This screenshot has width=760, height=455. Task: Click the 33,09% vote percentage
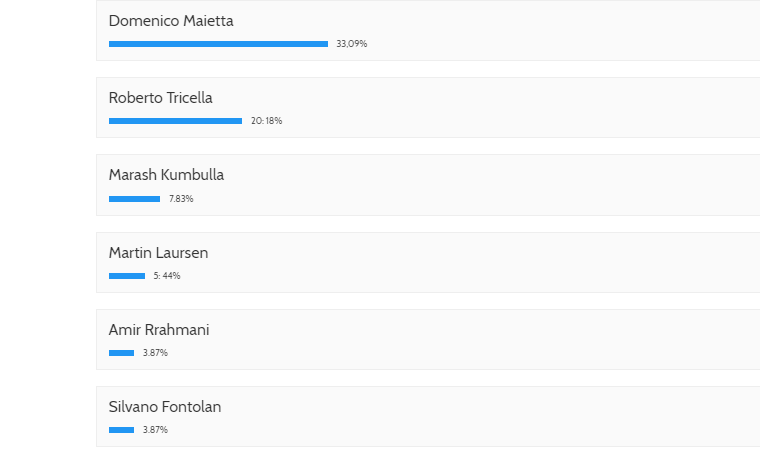click(x=352, y=44)
